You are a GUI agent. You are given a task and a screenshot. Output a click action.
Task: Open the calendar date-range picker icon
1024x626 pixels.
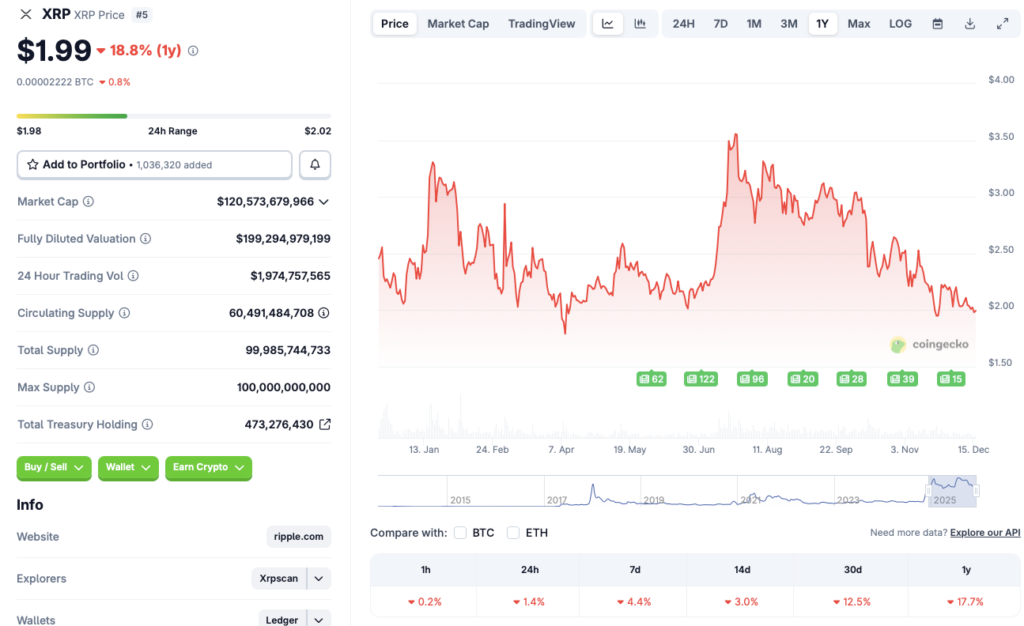pyautogui.click(x=937, y=23)
